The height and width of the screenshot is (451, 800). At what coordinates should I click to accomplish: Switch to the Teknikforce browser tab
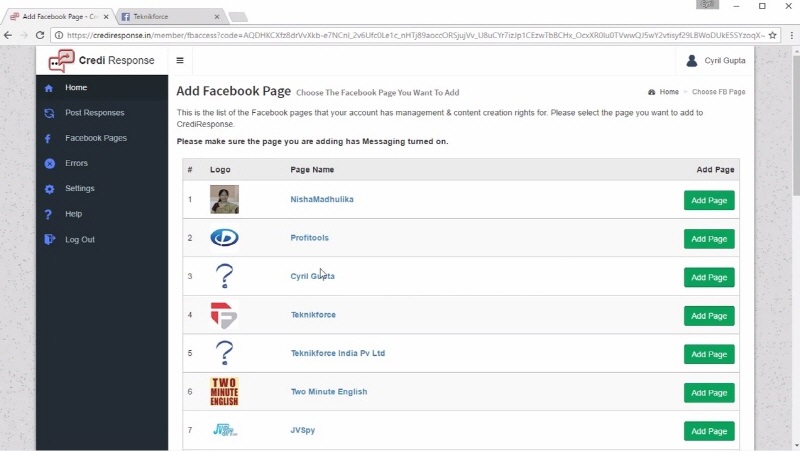[x=171, y=16]
